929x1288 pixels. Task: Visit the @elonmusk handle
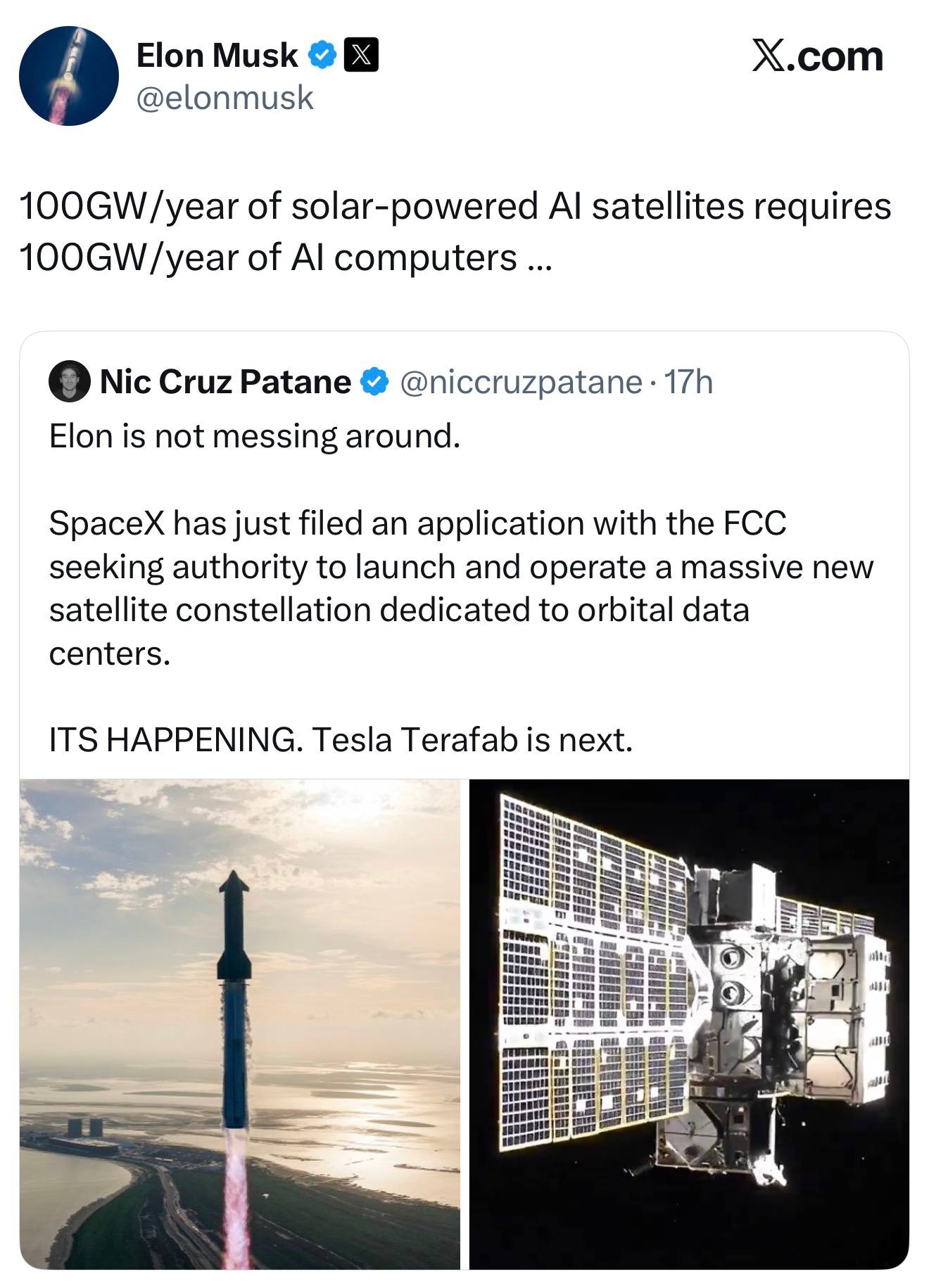(225, 97)
